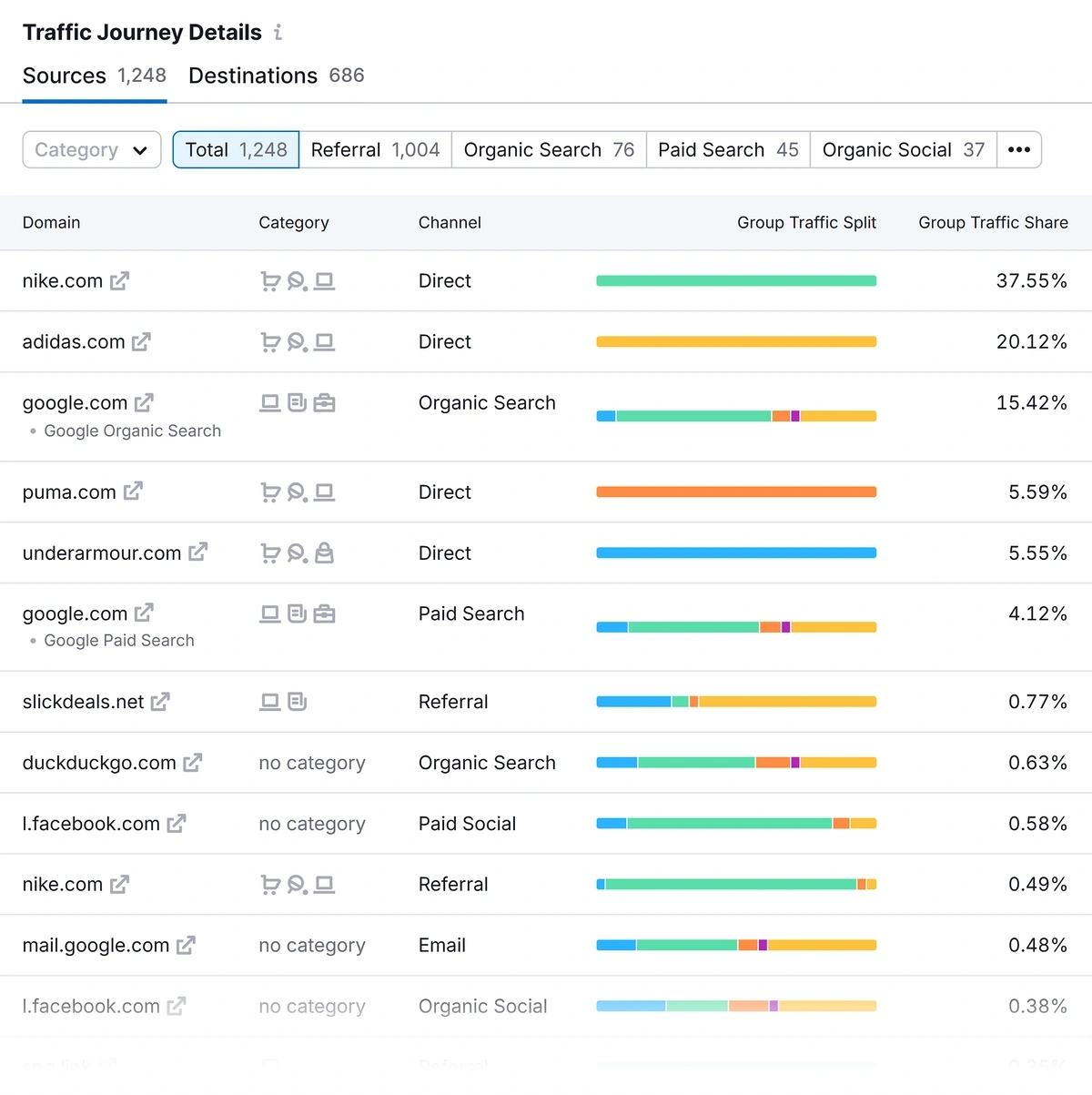Open adidas.com domain link
This screenshot has height=1095, width=1092.
pos(74,342)
